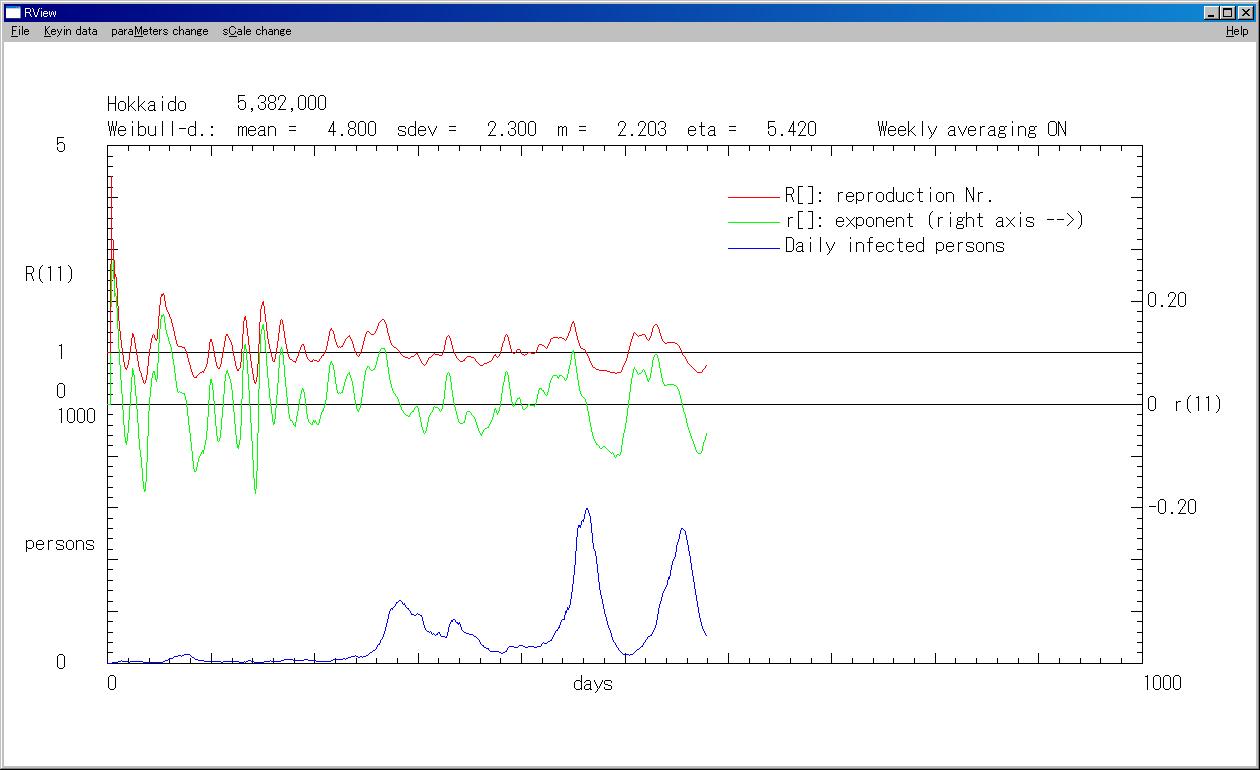1260x770 pixels.
Task: Open the paraMeters change menu
Action: point(159,31)
